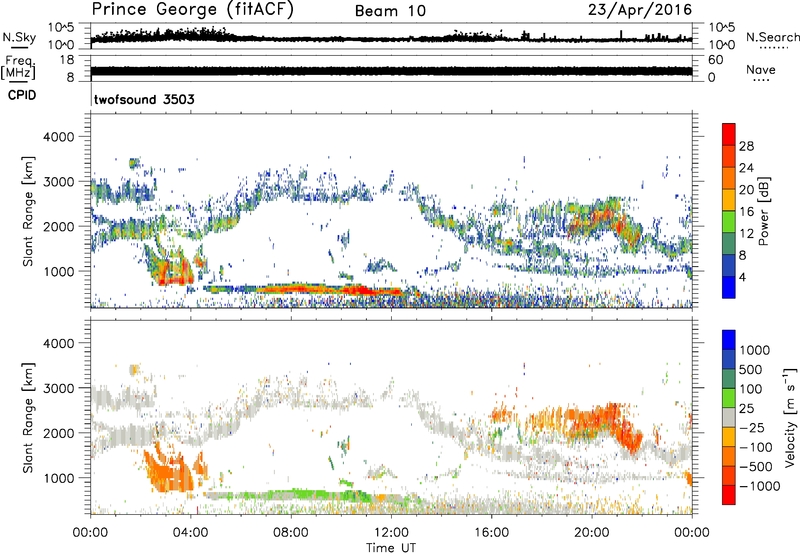Click the 'N.Sky' legend label
Viewport: 800px width, 554px height.
coord(19,37)
